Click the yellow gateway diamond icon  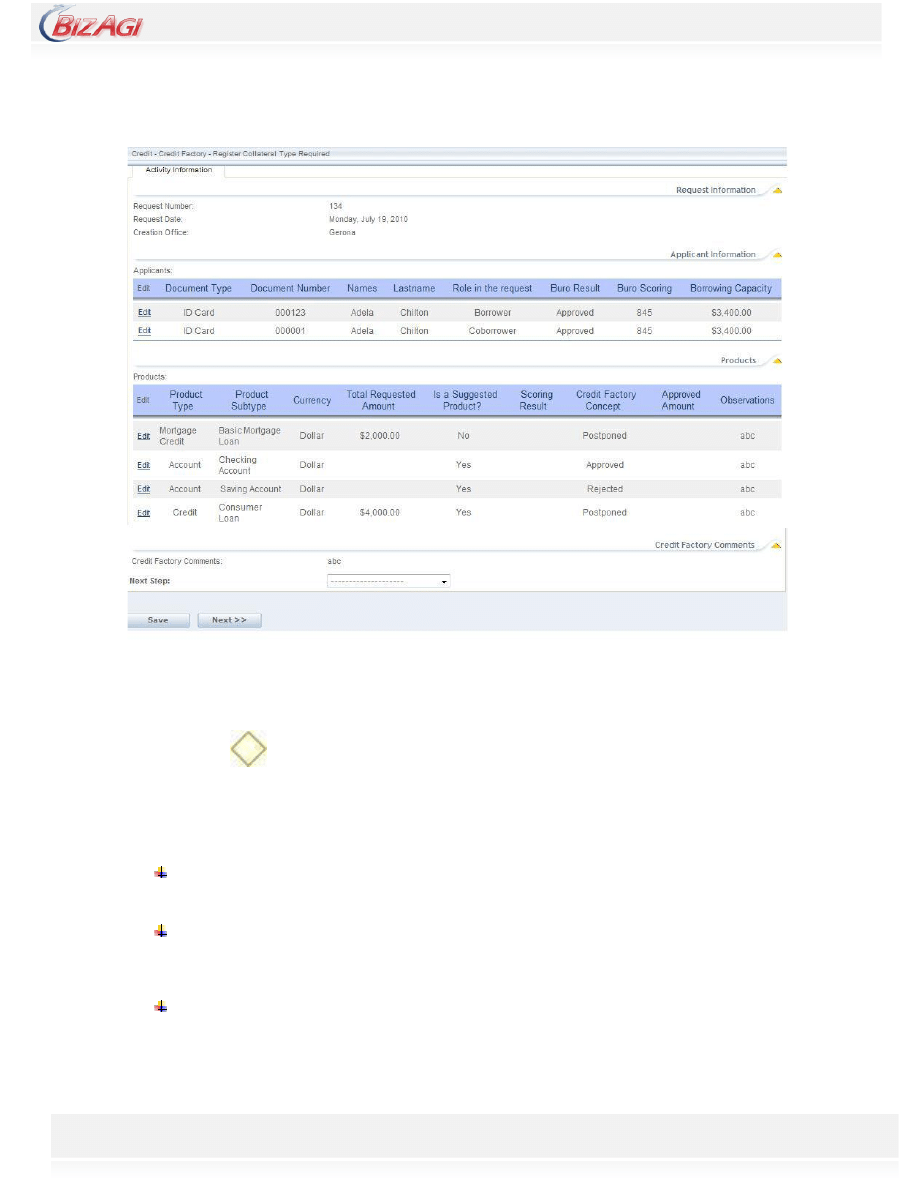click(248, 748)
